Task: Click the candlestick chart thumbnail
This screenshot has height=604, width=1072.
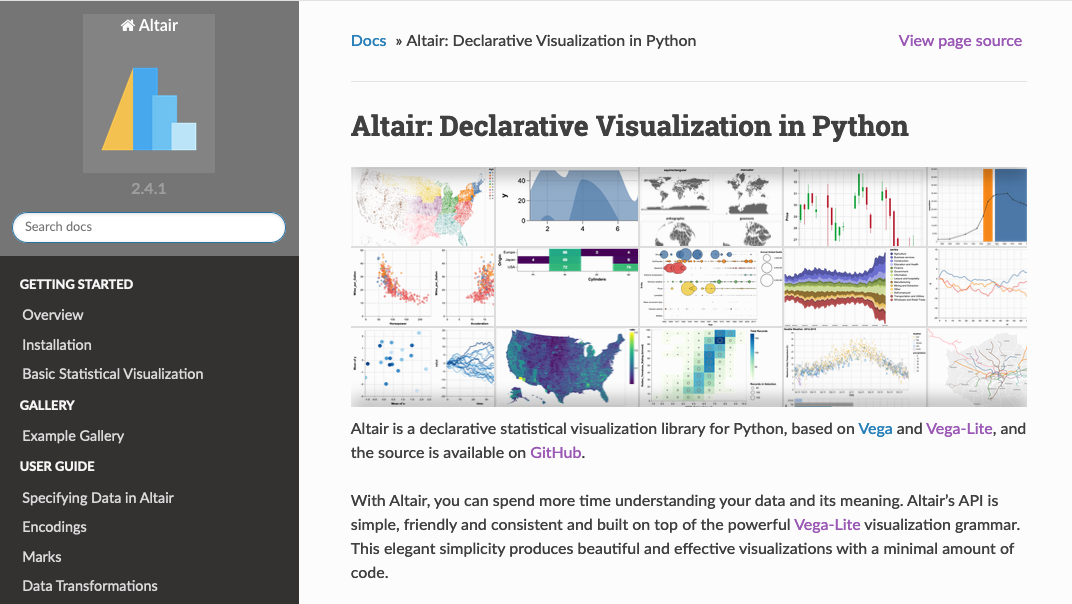Action: (855, 207)
